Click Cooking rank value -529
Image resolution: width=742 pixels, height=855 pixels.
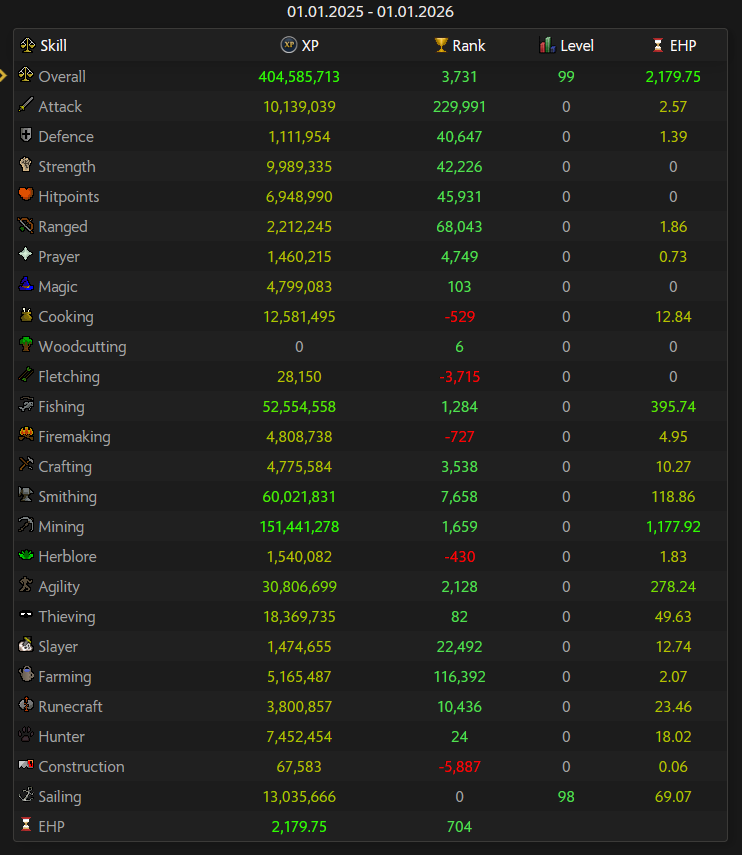click(460, 317)
